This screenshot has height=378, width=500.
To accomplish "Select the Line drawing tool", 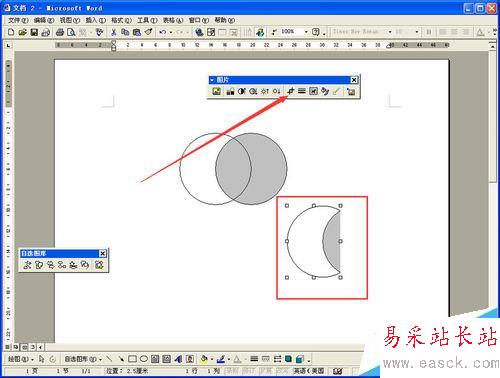I will click(x=109, y=359).
